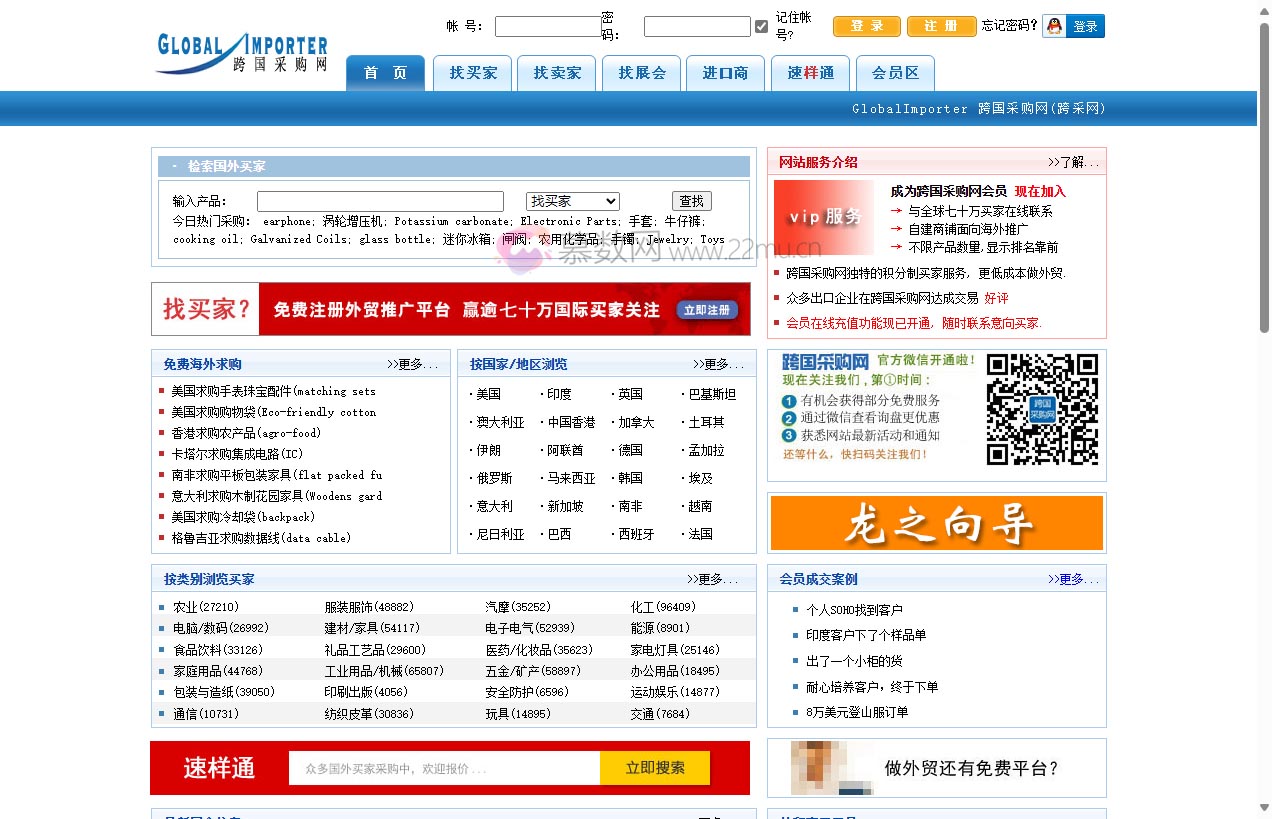Switch to the 找卖家 tab

coord(556,73)
